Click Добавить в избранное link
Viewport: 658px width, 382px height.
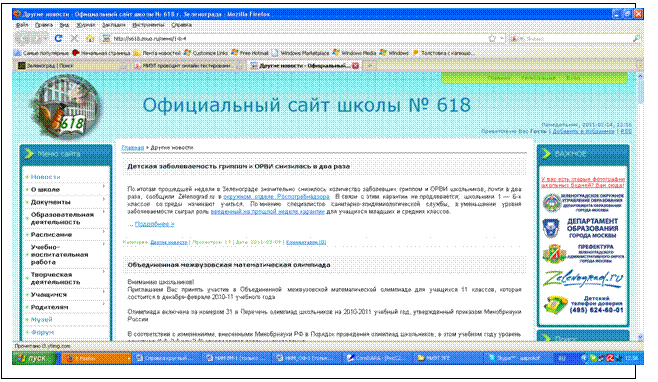(x=583, y=131)
